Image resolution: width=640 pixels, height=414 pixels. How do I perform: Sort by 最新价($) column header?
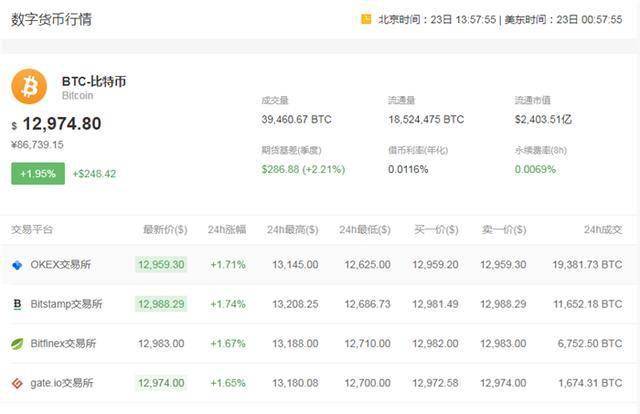pos(165,229)
